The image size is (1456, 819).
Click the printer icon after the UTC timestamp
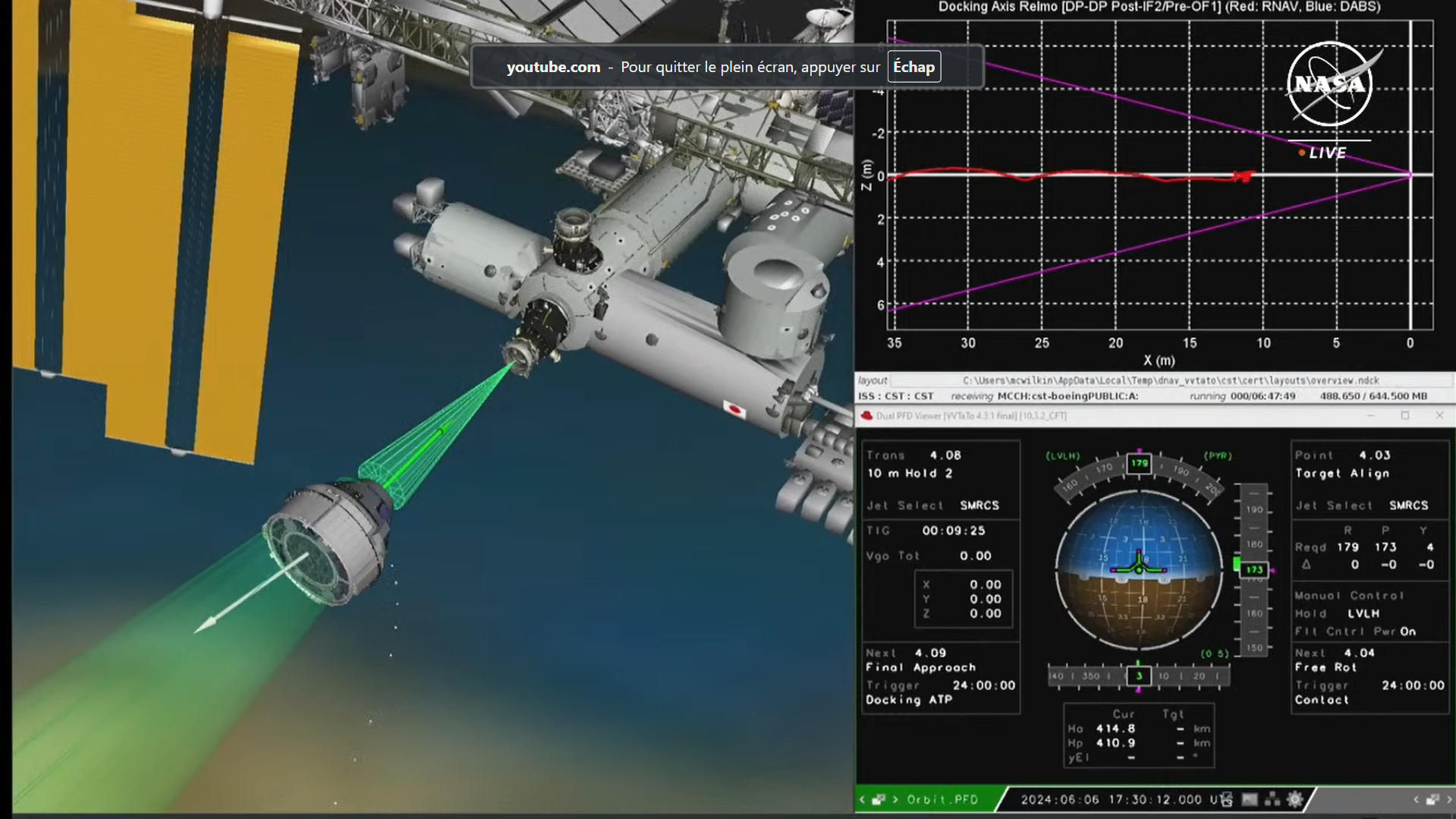(x=1226, y=799)
